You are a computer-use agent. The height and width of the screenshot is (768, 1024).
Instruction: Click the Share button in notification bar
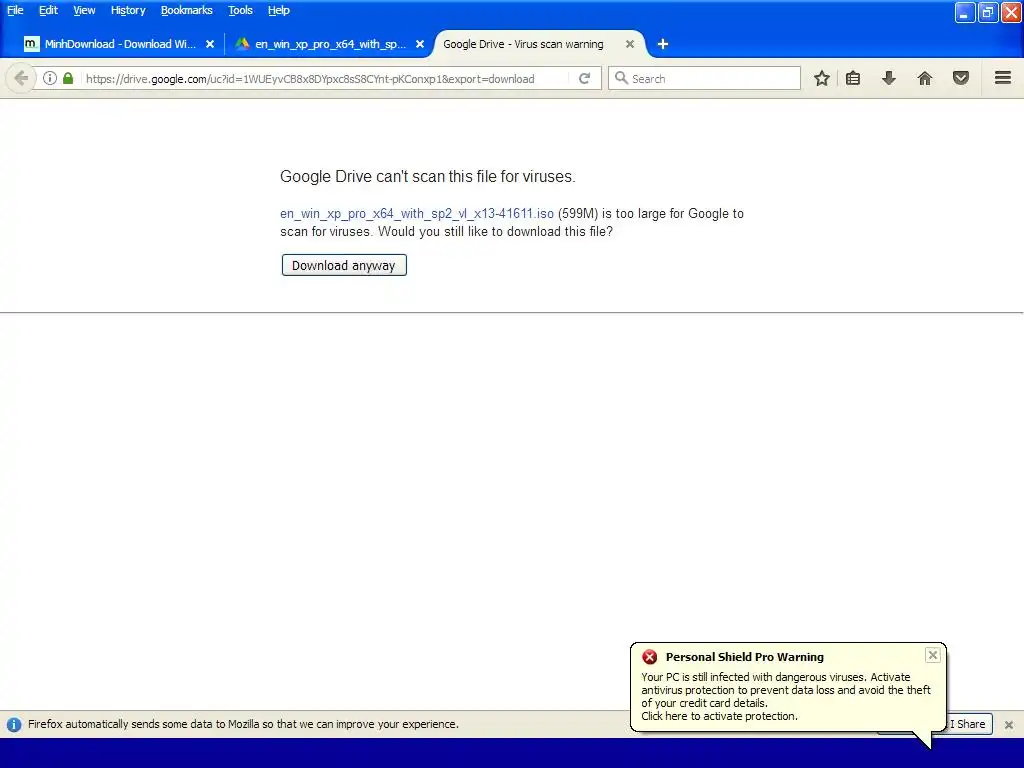pyautogui.click(x=970, y=724)
